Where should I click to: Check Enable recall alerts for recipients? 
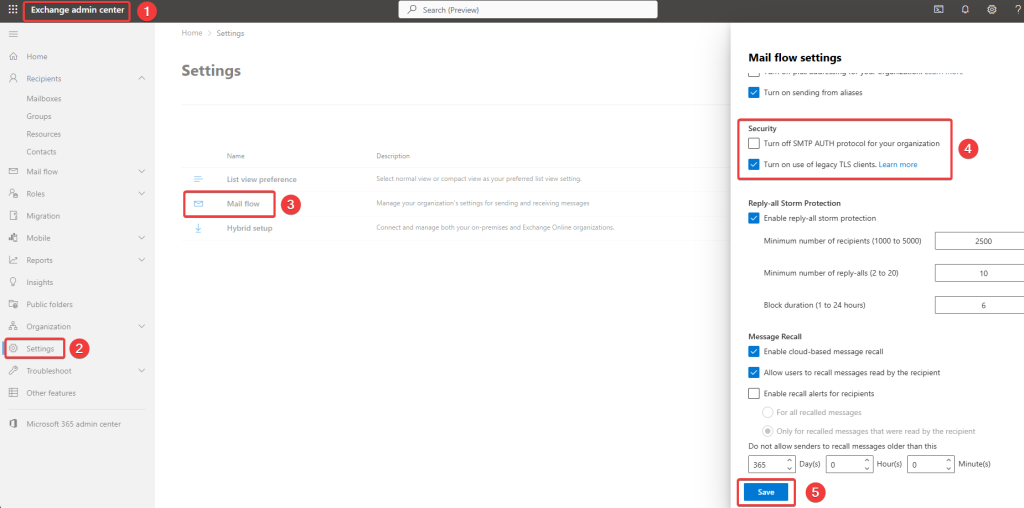point(754,393)
